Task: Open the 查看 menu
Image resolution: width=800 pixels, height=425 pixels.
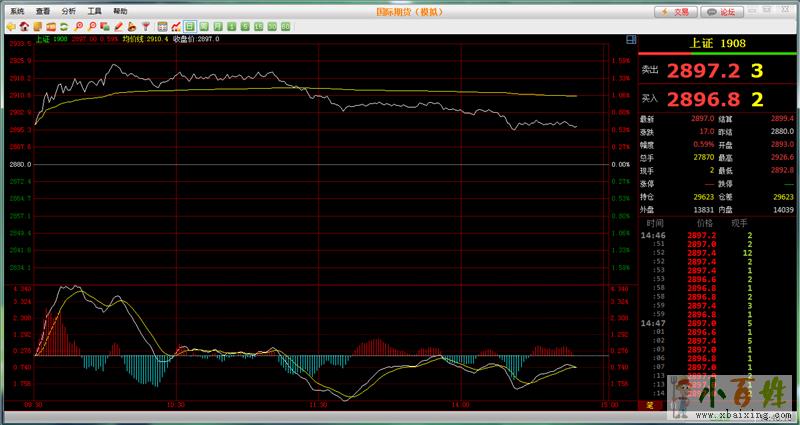Action: [x=42, y=10]
